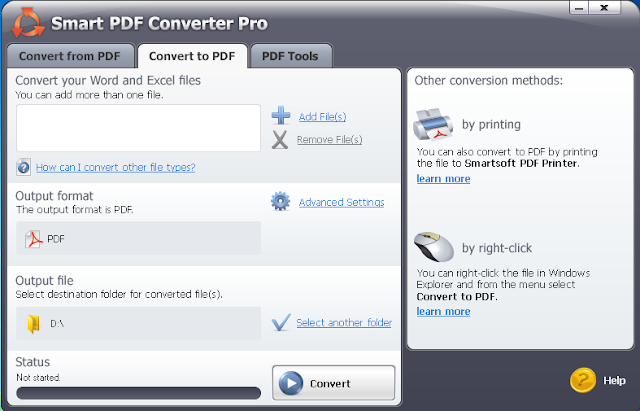Minimize the Smart PDF Converter window

pyautogui.click(x=579, y=8)
